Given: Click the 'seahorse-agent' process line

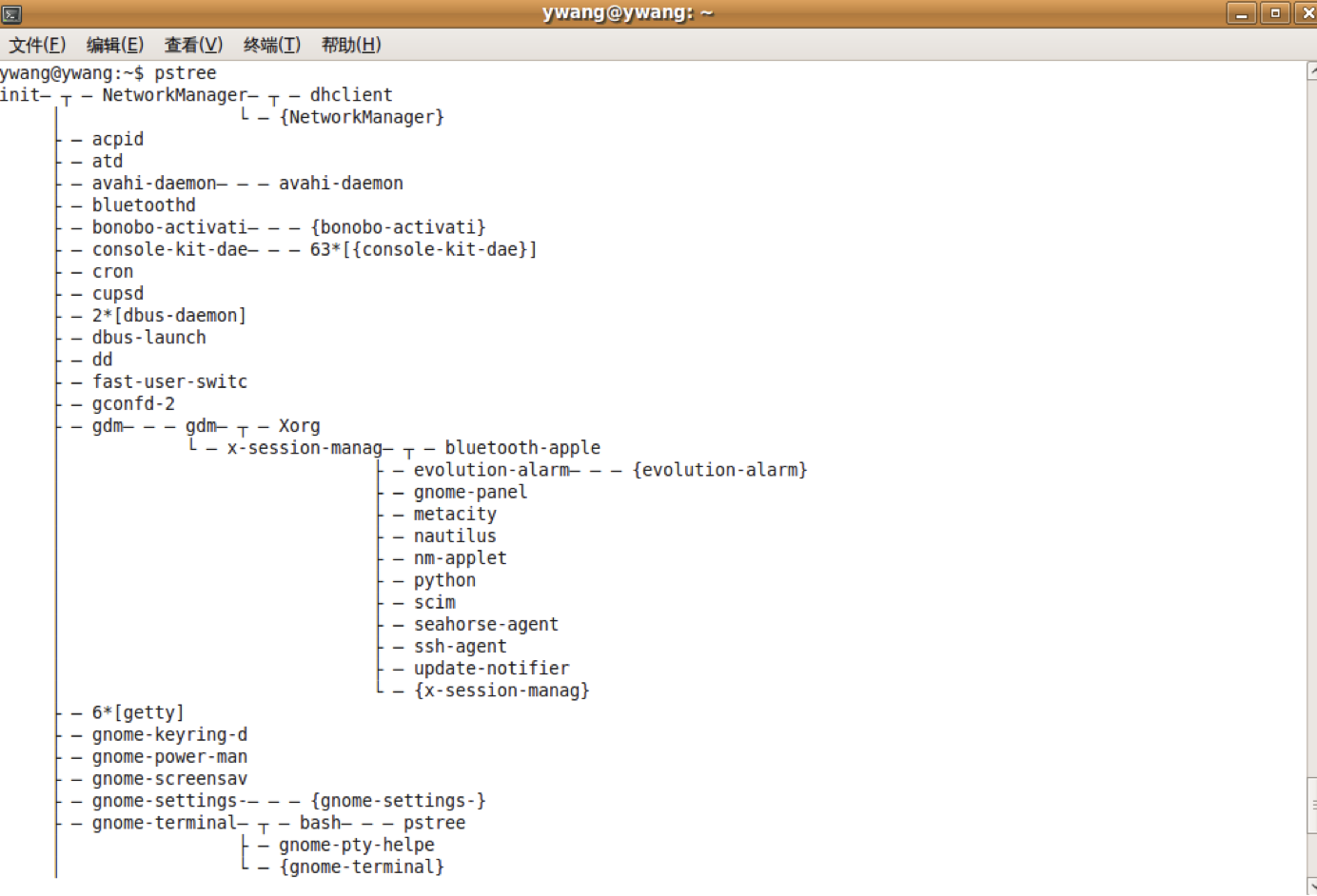Looking at the screenshot, I should (x=486, y=625).
